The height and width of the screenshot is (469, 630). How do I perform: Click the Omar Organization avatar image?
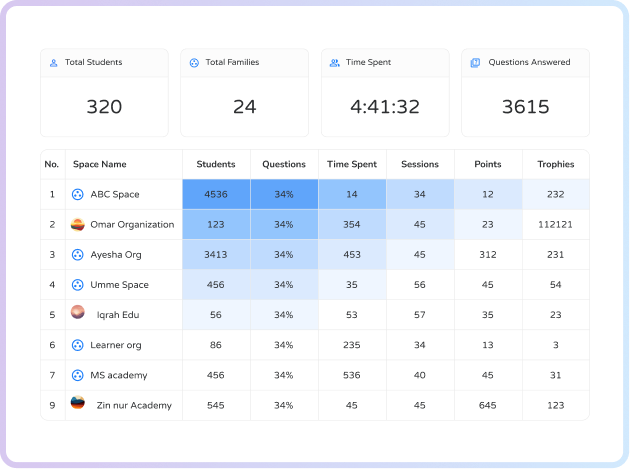77,225
